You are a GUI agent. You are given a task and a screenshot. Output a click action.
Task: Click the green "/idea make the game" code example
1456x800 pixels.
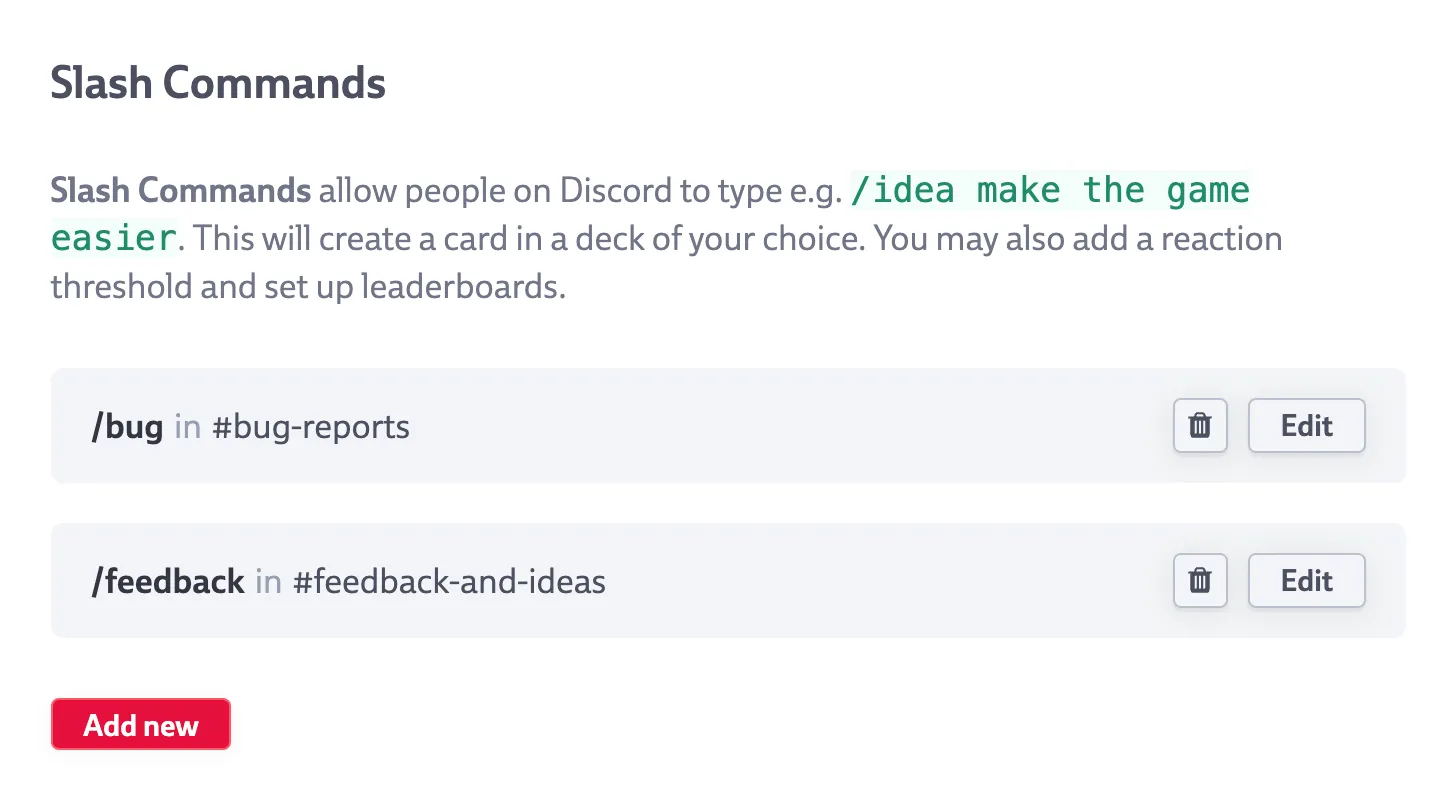pos(1049,190)
